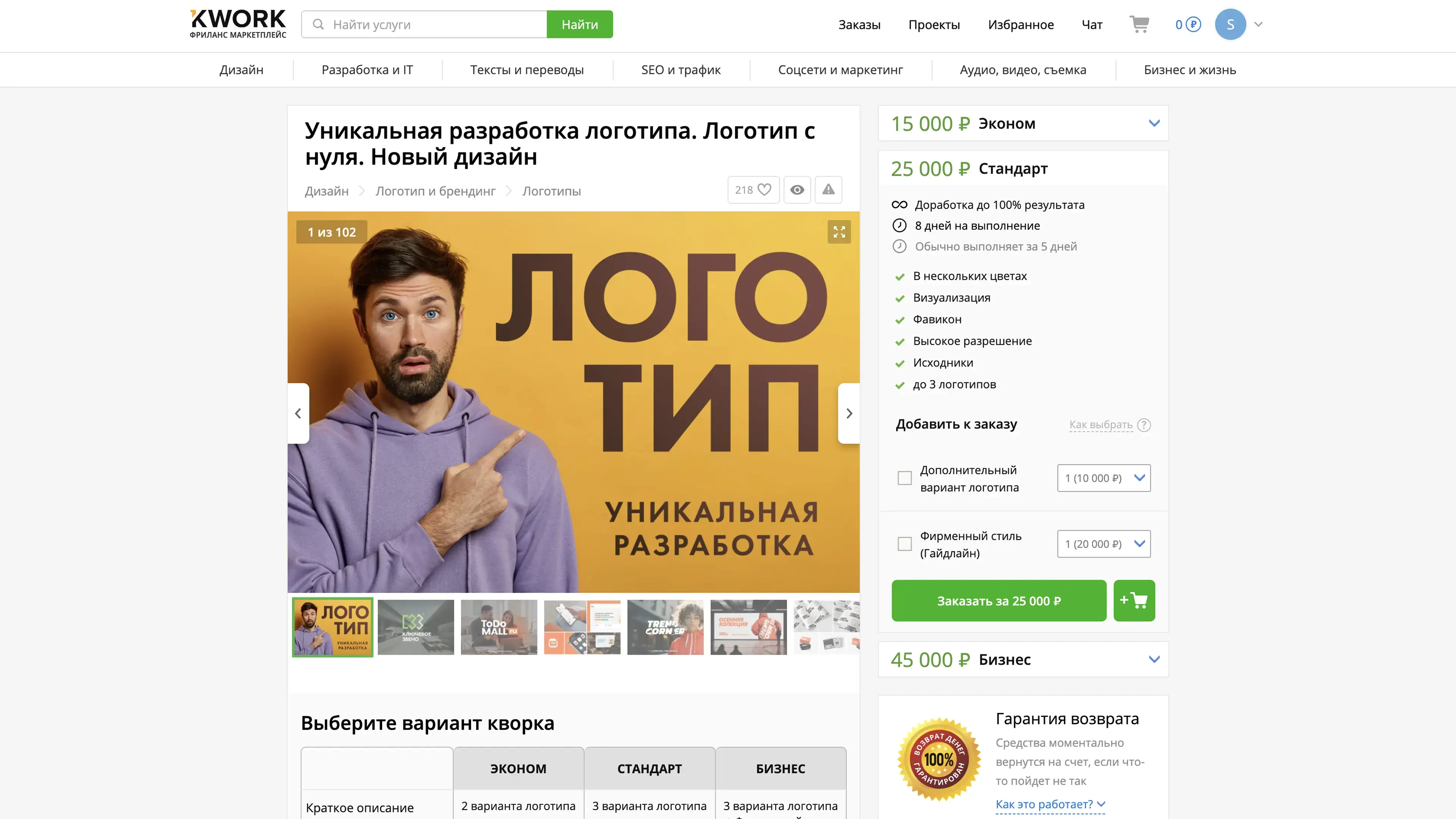The image size is (1456, 819).
Task: Open the Заказы menu item
Action: (x=859, y=24)
